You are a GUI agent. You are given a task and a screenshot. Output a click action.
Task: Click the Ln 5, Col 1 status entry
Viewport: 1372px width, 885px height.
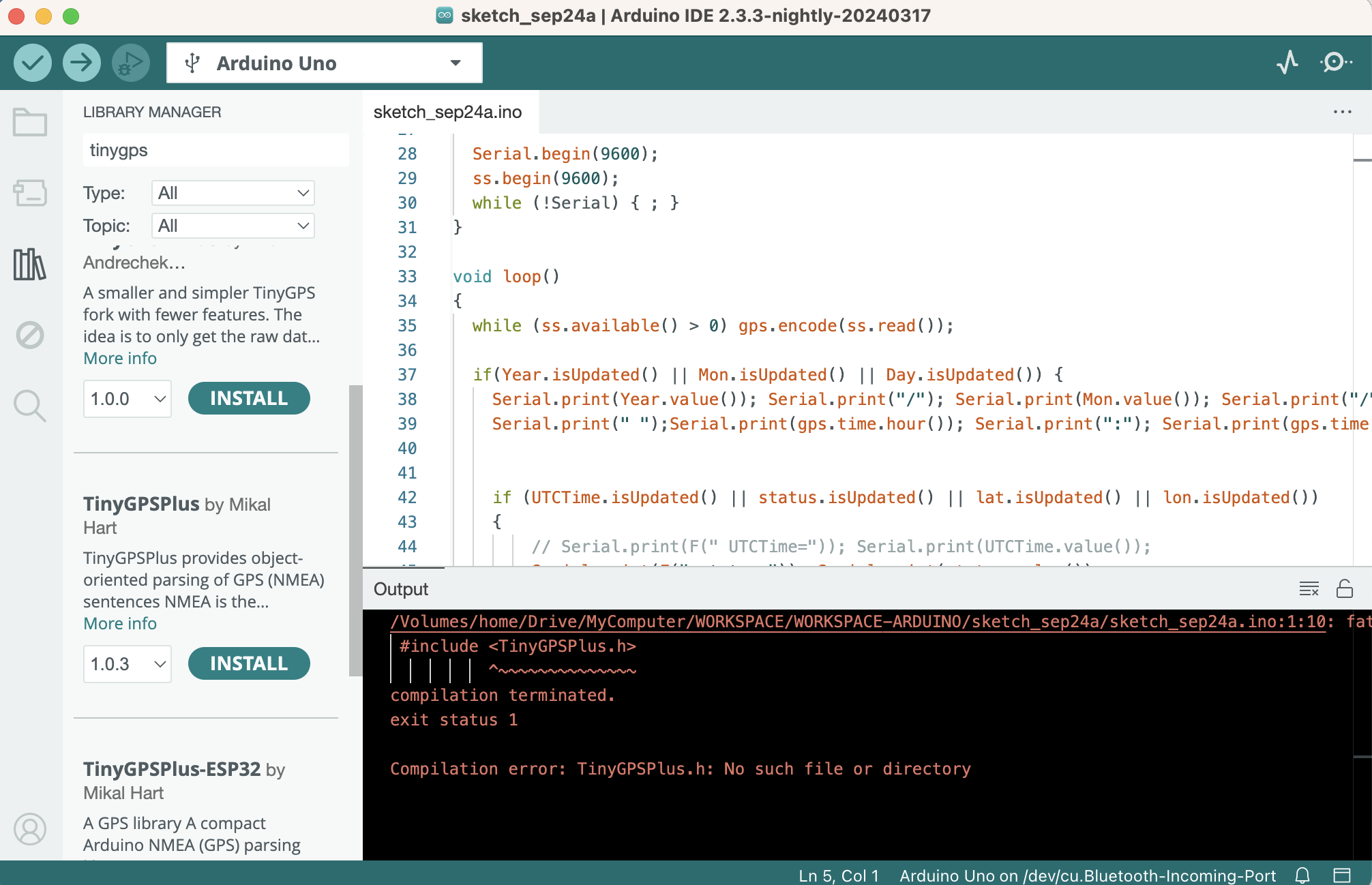point(839,875)
